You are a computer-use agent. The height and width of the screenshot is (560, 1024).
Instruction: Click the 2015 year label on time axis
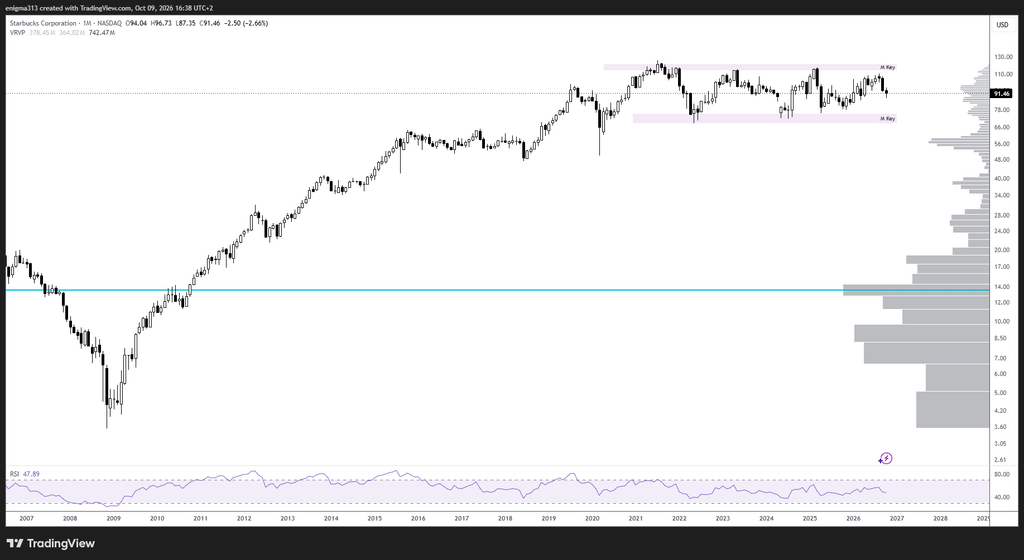(x=375, y=519)
